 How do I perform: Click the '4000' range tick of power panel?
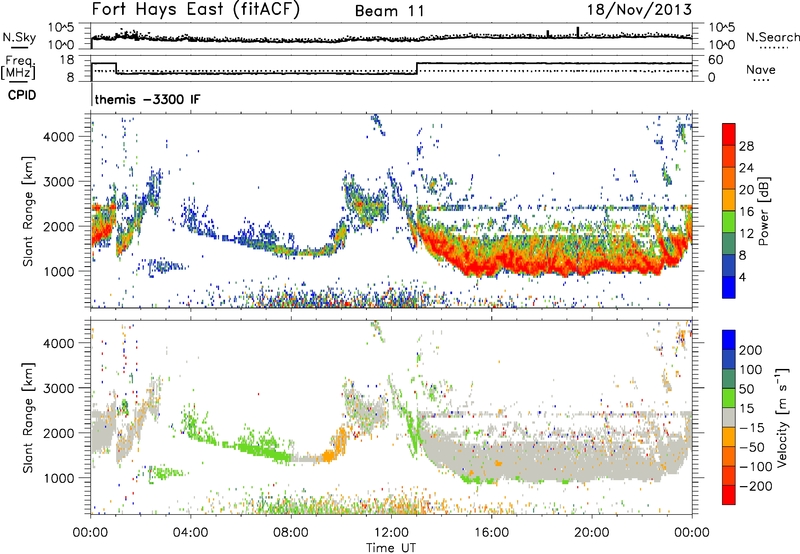[x=59, y=137]
